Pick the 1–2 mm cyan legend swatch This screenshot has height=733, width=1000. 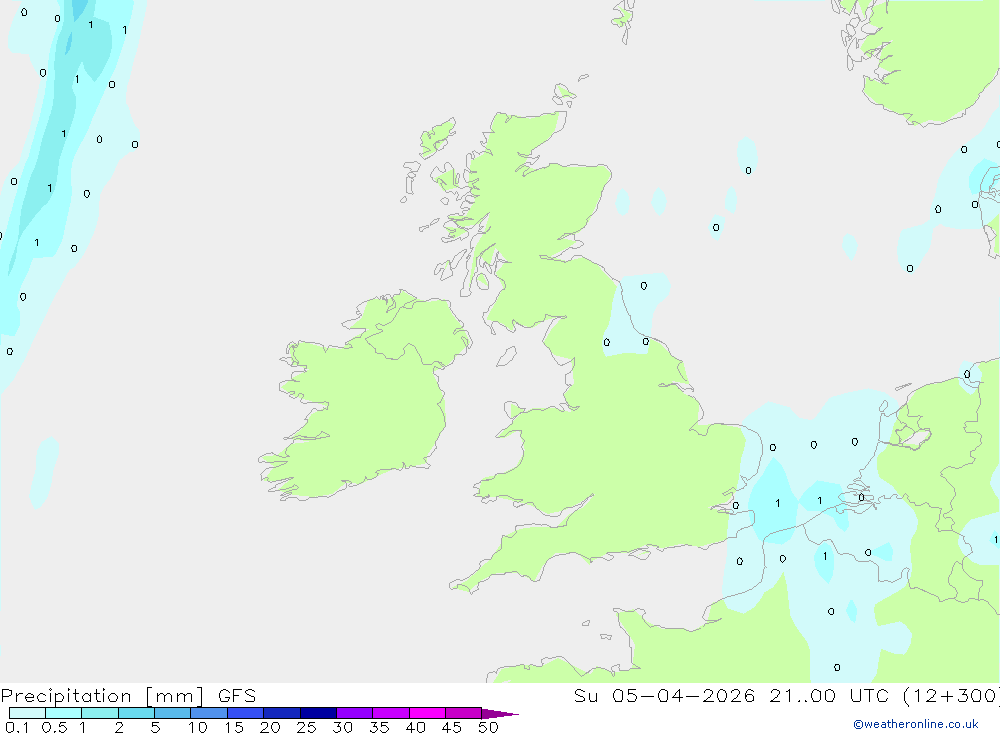tap(100, 713)
